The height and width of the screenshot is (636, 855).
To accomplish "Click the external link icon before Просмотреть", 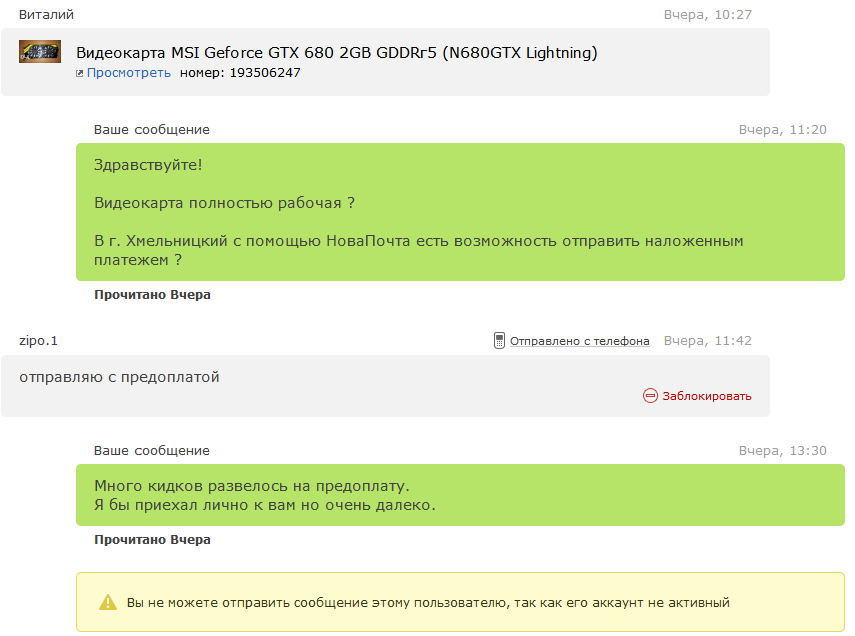I will tap(80, 73).
